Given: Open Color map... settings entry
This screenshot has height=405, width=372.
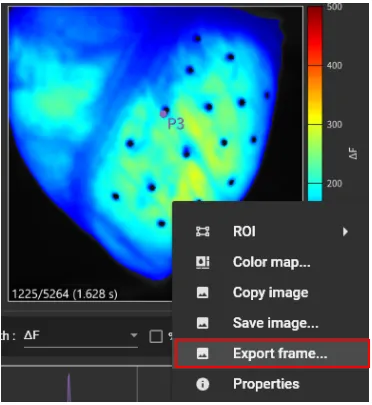Looking at the screenshot, I should (271, 262).
